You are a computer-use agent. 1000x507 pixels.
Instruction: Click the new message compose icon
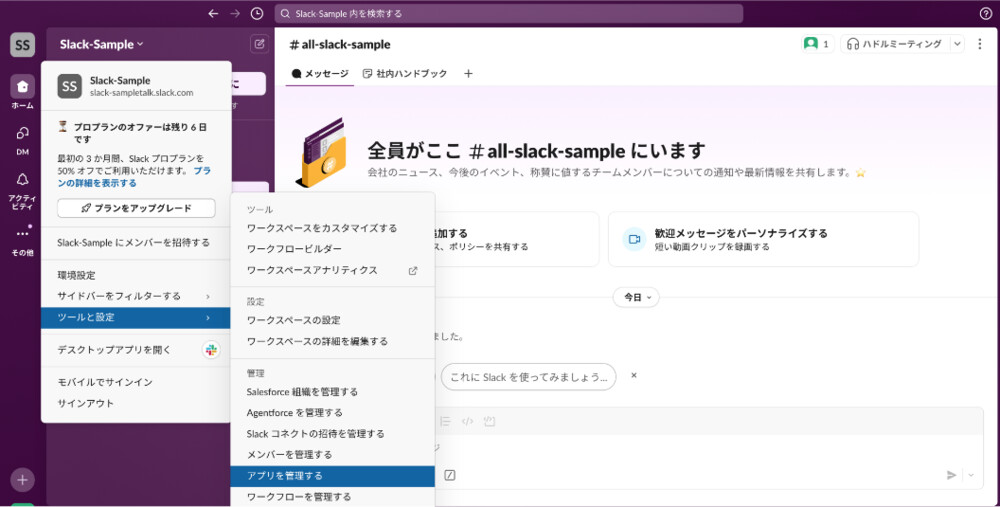click(x=259, y=44)
